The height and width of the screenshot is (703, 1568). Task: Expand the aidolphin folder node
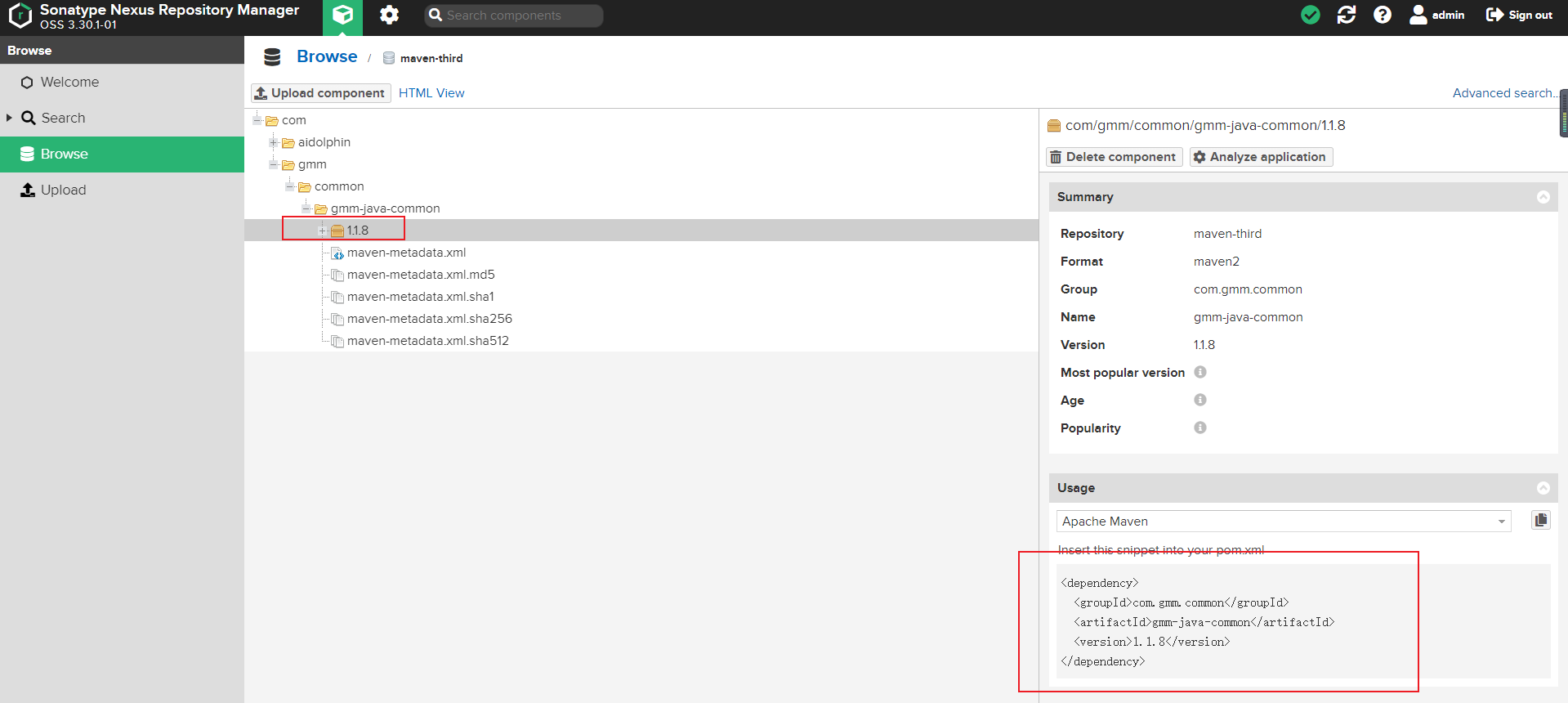tap(274, 142)
